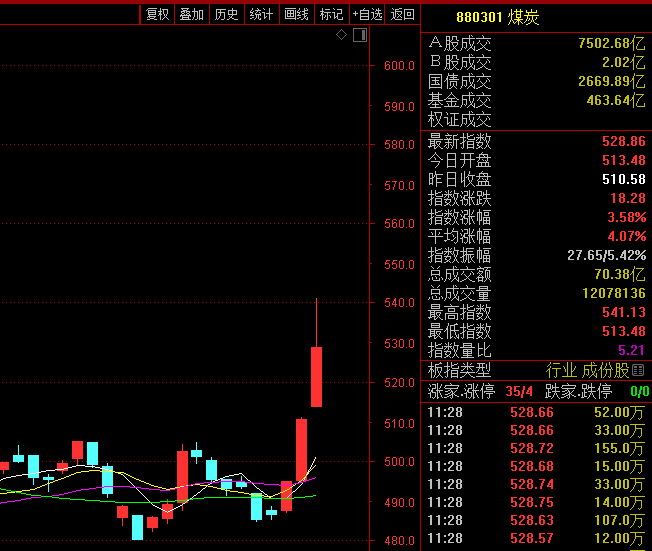
Task: Click the latest tall red candlestick
Action: pyautogui.click(x=316, y=376)
